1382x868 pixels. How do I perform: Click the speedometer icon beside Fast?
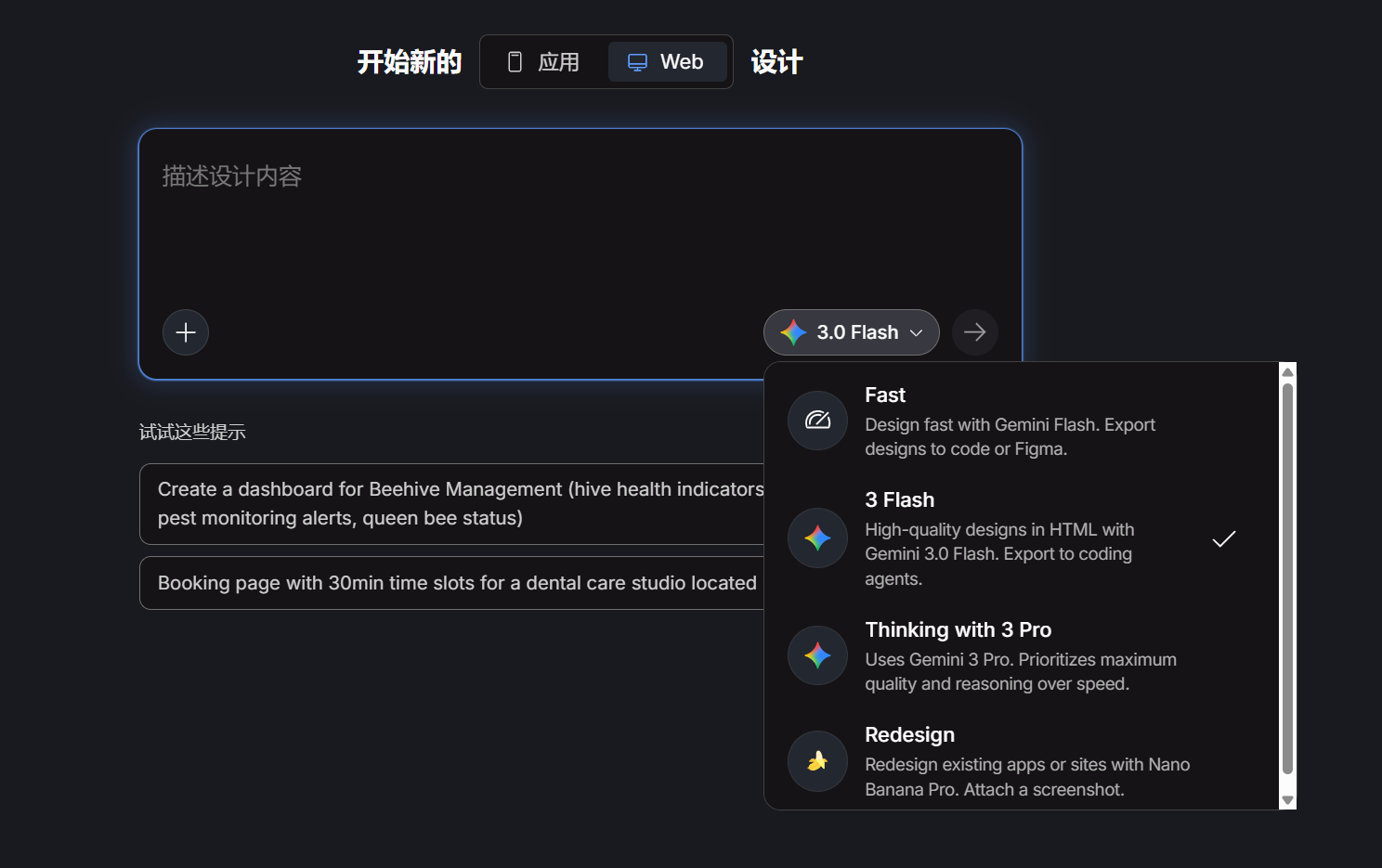coord(817,421)
